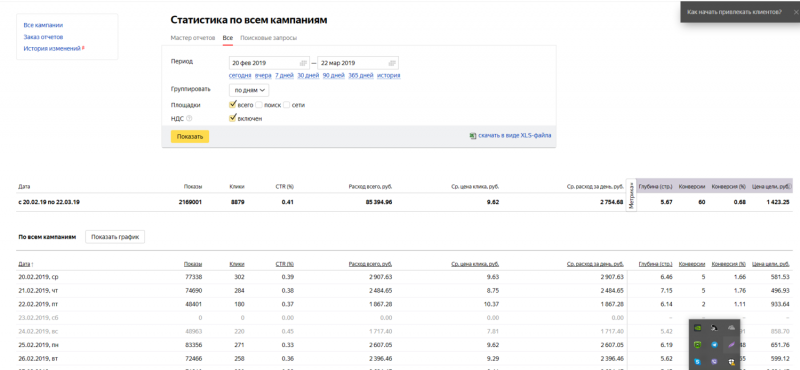Click the yellow 'Показать' button

click(x=190, y=136)
